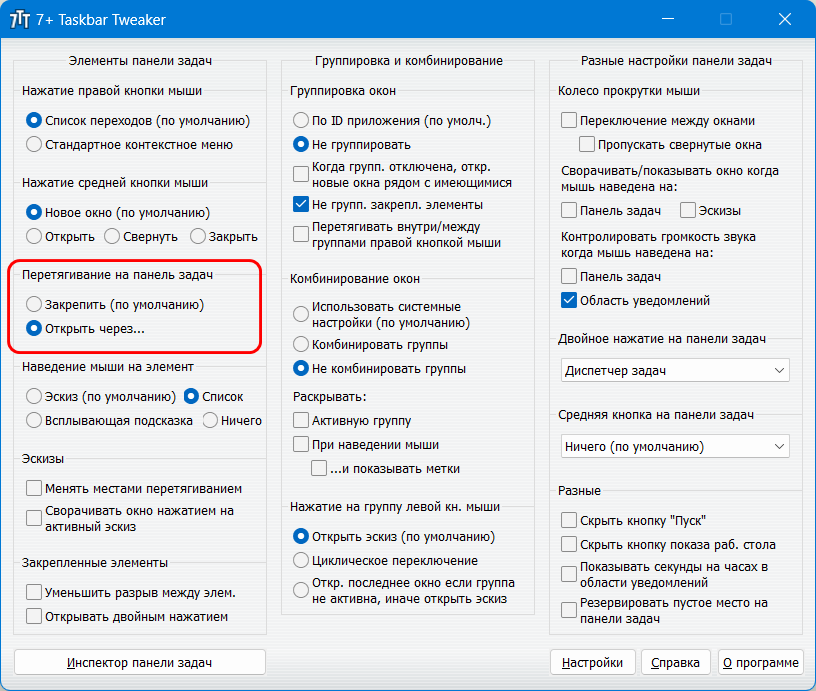Screen dimensions: 816x691
Task: Select "Комбинировать группы" radio option
Action: [301, 345]
